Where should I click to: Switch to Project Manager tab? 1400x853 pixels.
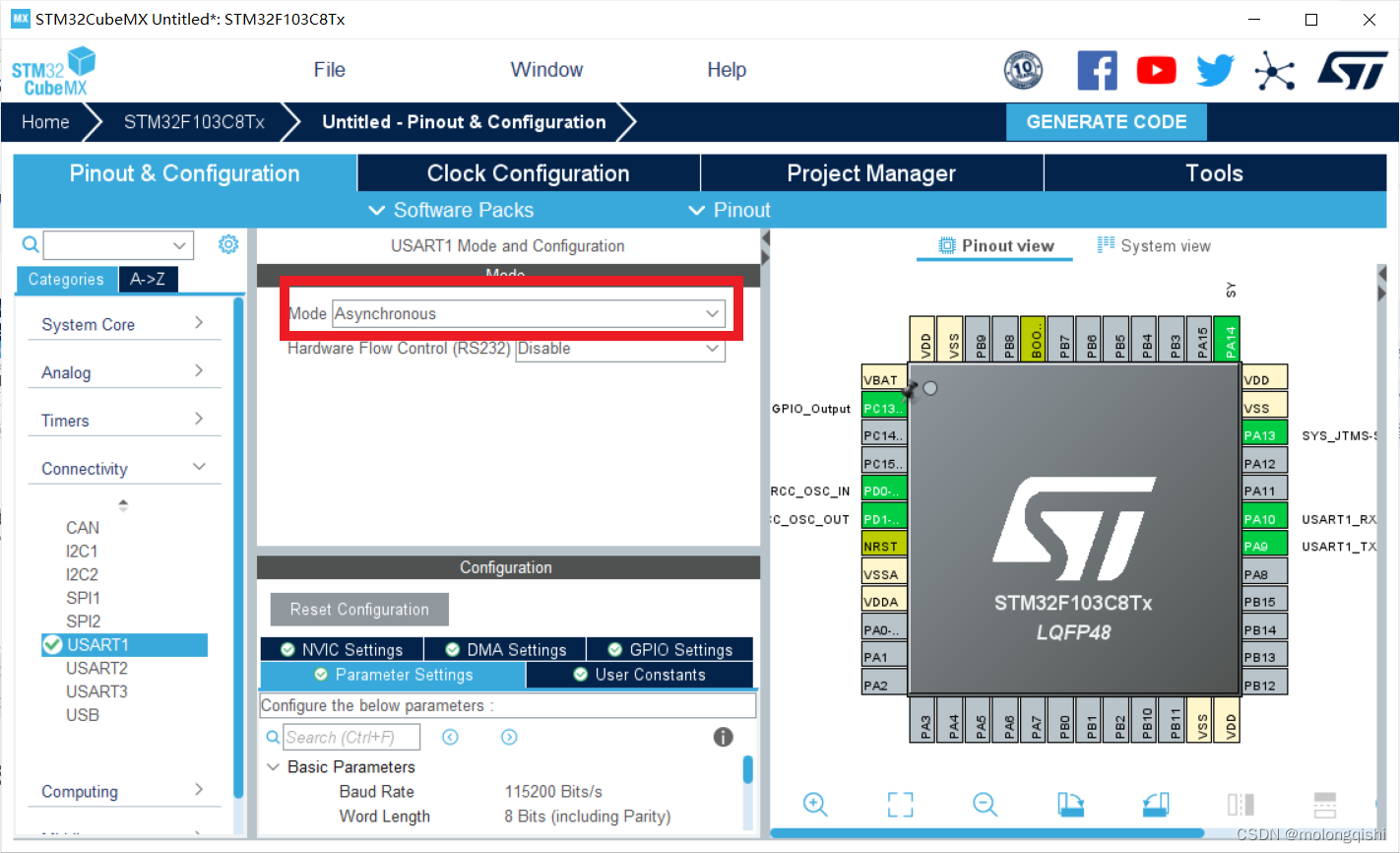coord(871,173)
